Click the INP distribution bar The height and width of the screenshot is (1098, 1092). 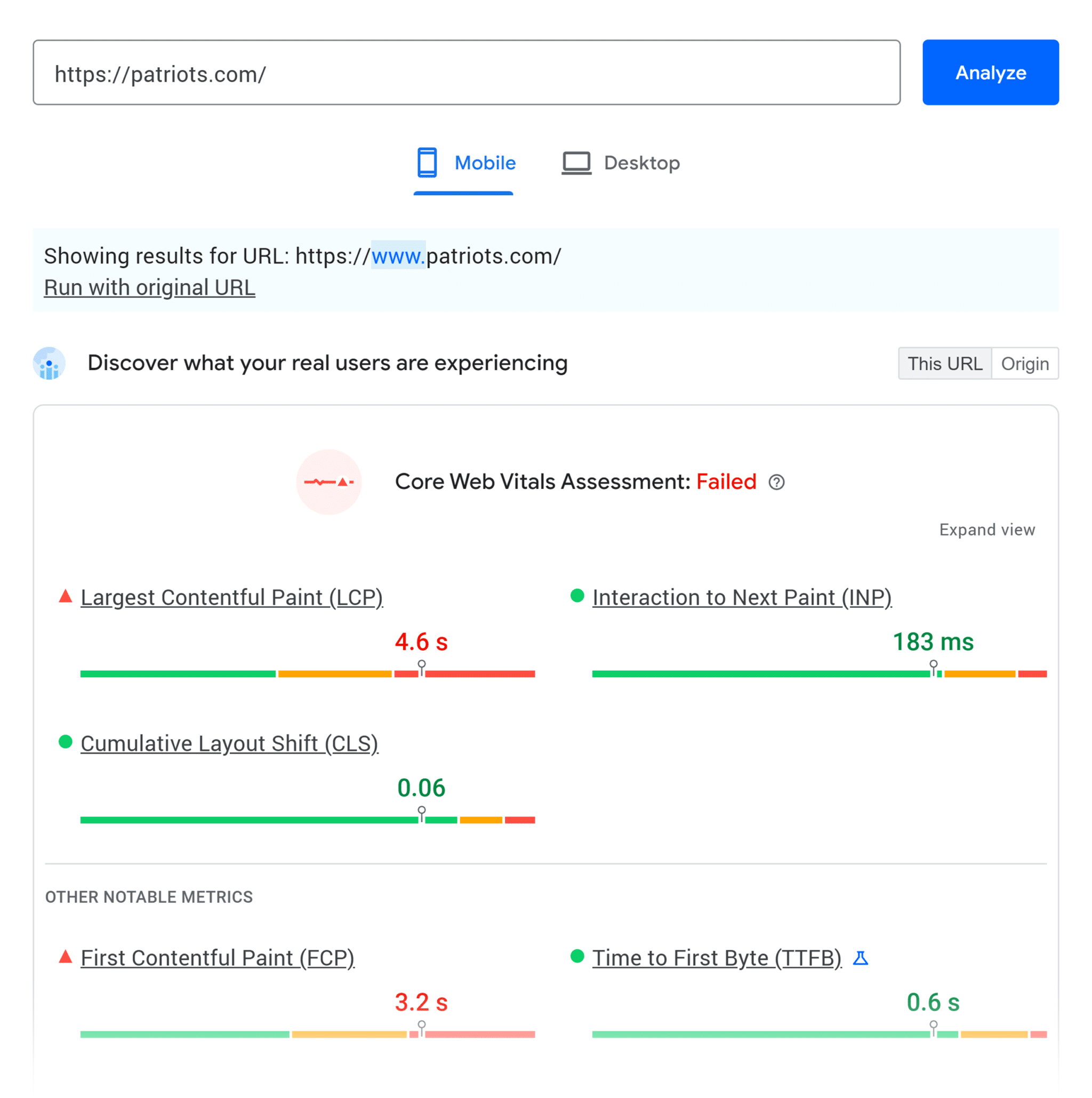[x=820, y=674]
